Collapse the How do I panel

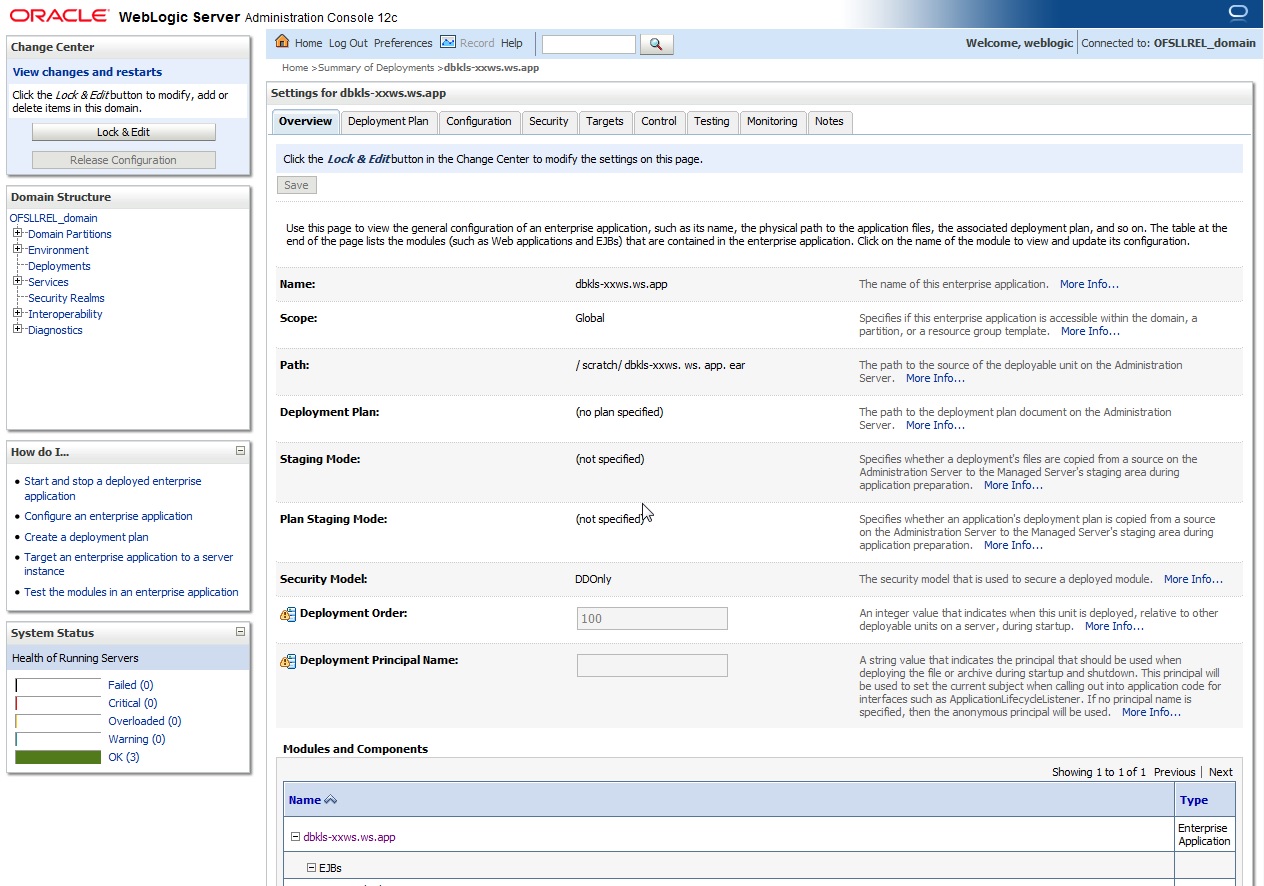(240, 451)
